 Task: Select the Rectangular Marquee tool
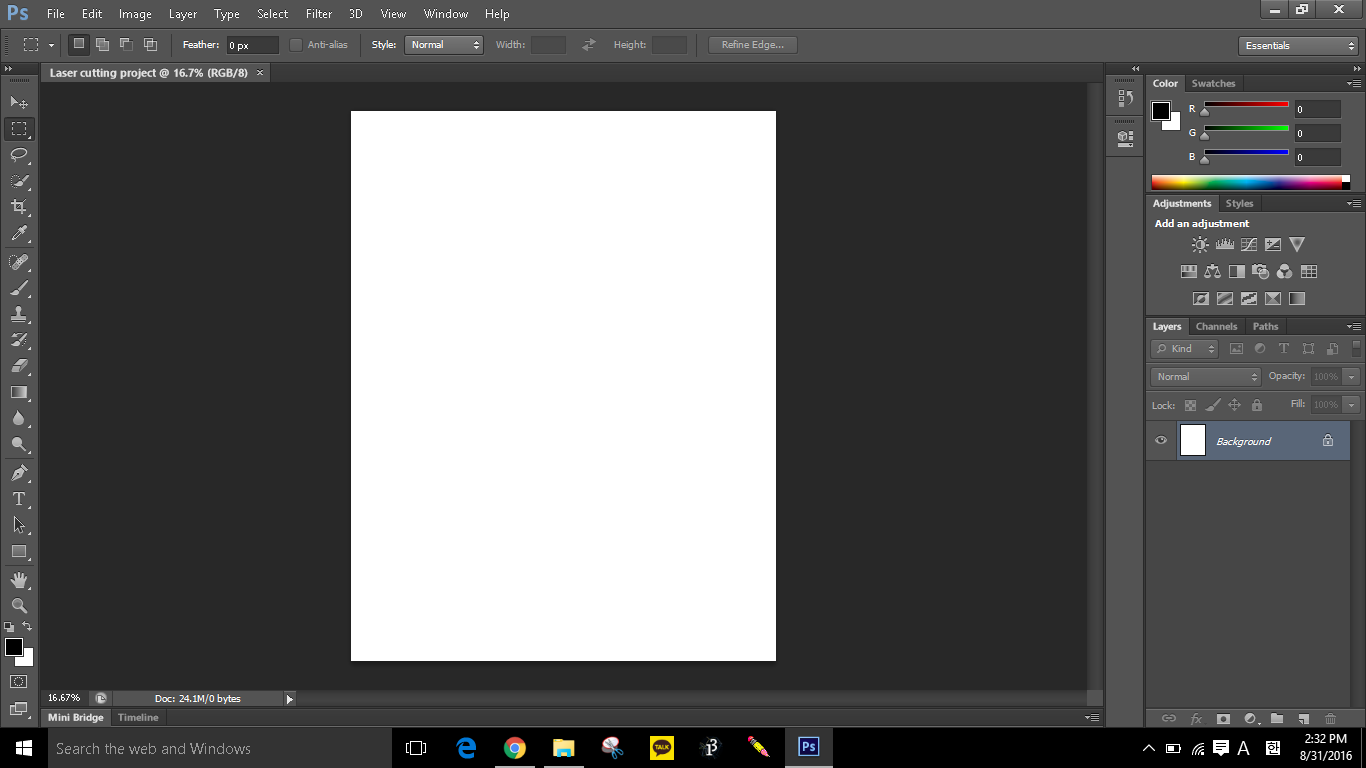pos(19,128)
